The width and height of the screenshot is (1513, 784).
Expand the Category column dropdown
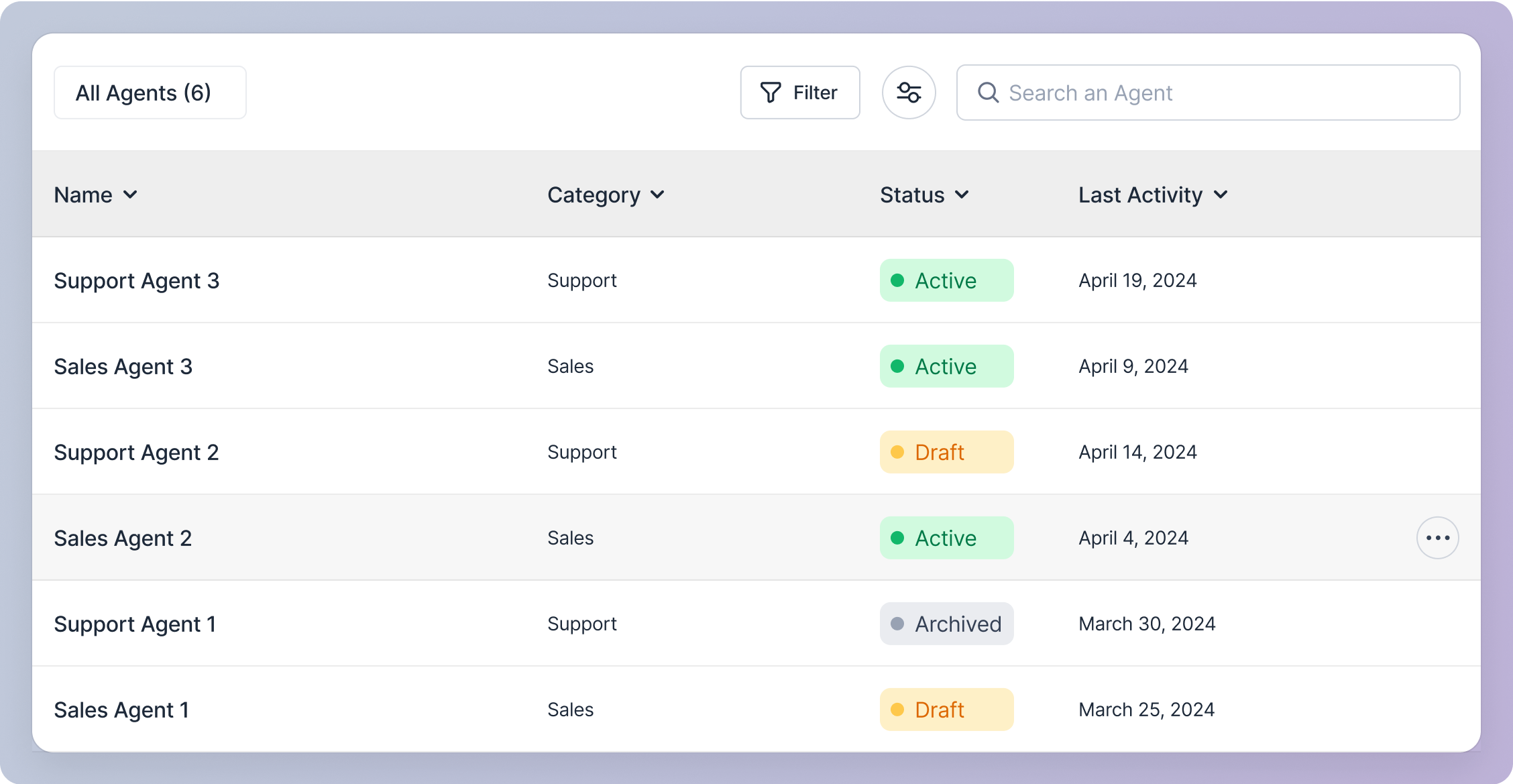click(657, 194)
